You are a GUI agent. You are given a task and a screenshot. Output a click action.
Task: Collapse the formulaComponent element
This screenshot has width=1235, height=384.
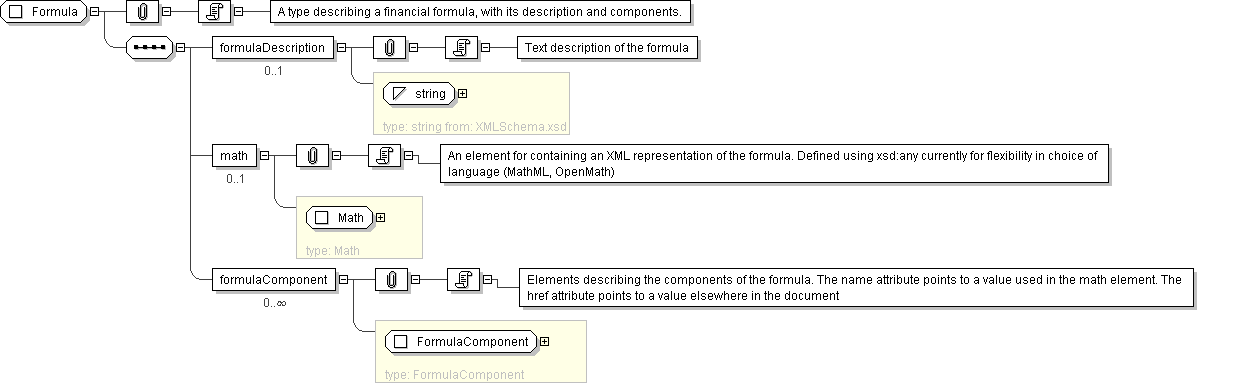point(343,280)
